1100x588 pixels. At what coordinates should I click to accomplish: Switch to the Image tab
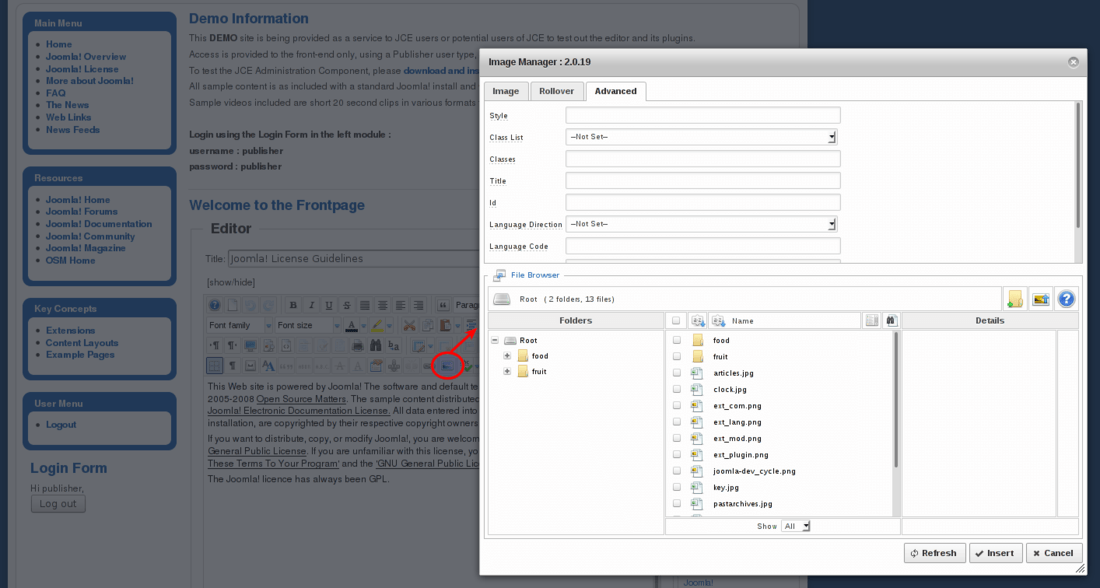tap(506, 91)
